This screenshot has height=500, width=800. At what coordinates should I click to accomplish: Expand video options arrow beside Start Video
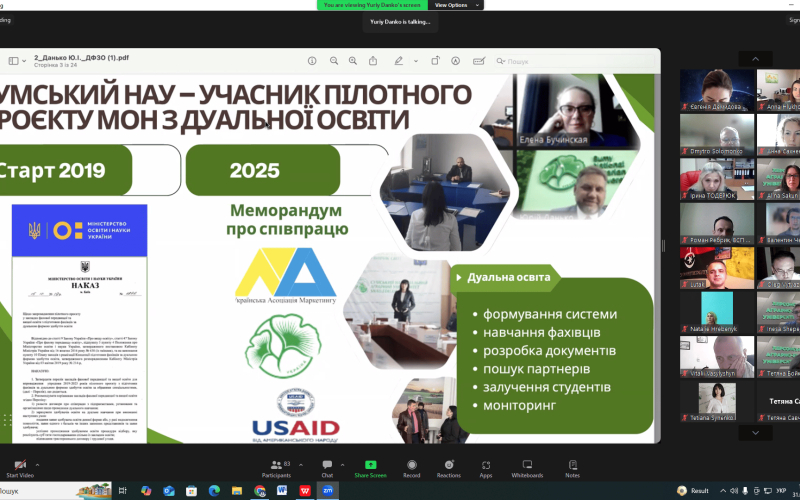click(37, 465)
